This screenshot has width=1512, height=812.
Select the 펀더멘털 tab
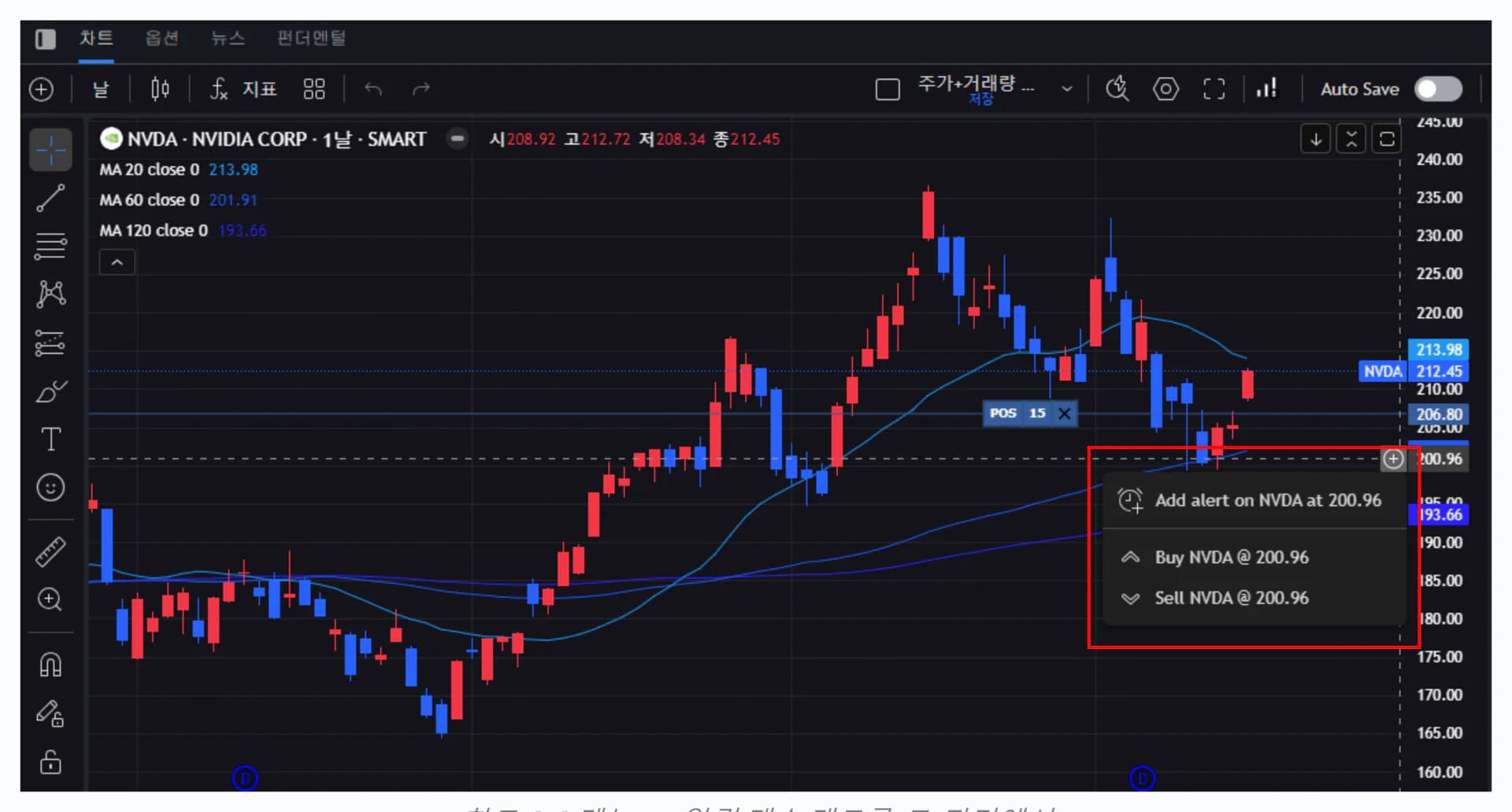[x=311, y=38]
